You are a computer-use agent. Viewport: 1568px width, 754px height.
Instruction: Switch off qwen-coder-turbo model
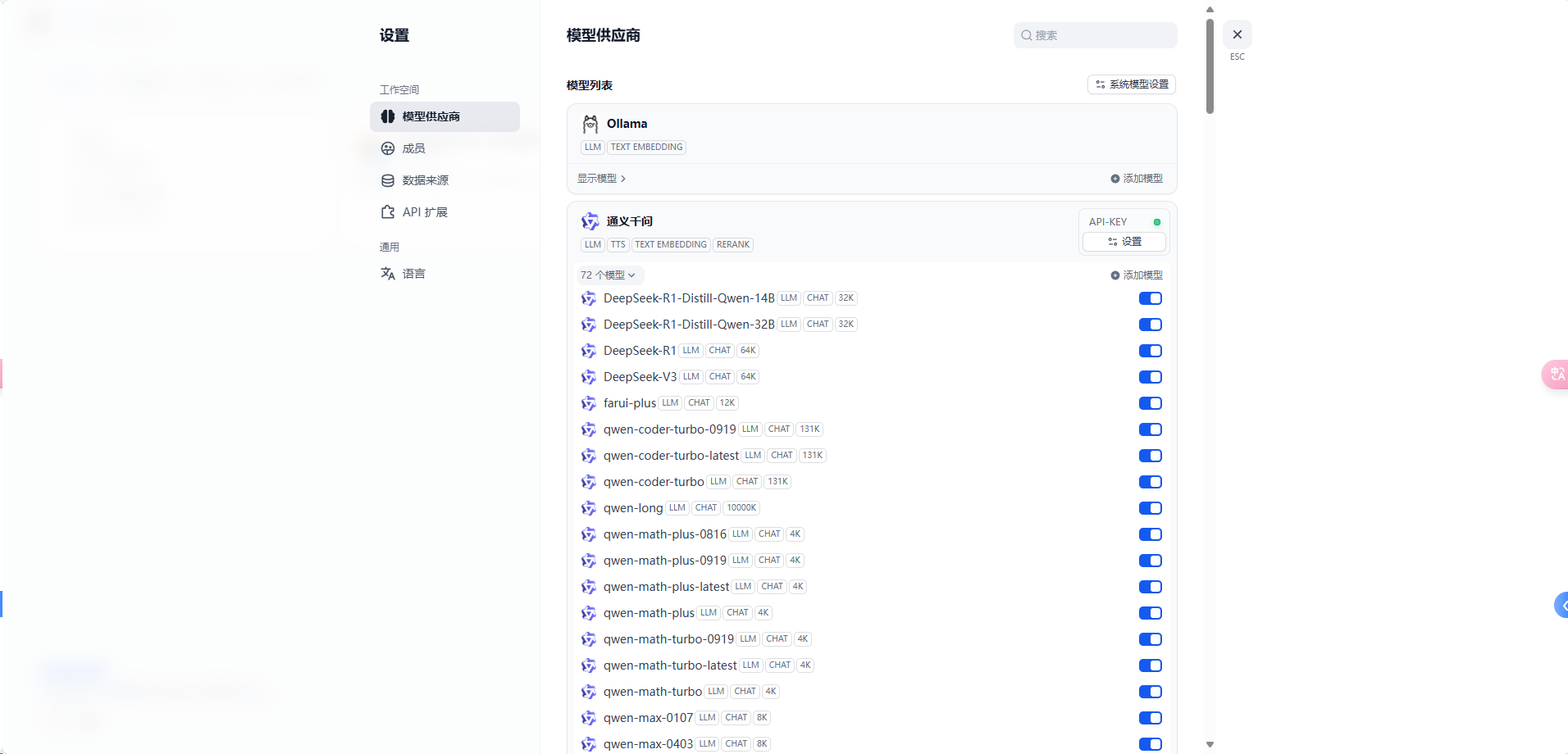1151,482
